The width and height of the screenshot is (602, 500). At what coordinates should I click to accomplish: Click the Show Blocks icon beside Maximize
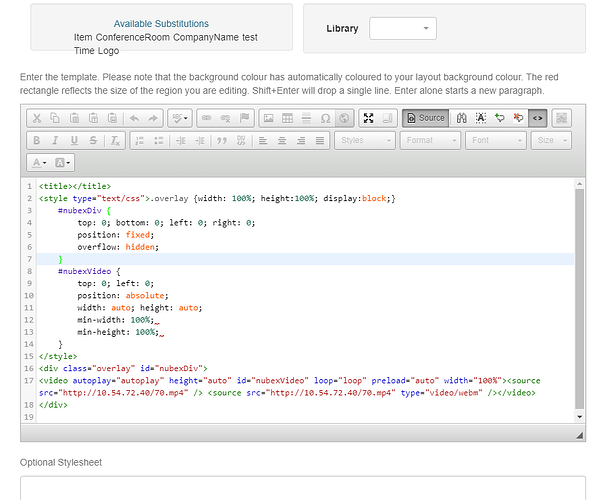pyautogui.click(x=387, y=118)
